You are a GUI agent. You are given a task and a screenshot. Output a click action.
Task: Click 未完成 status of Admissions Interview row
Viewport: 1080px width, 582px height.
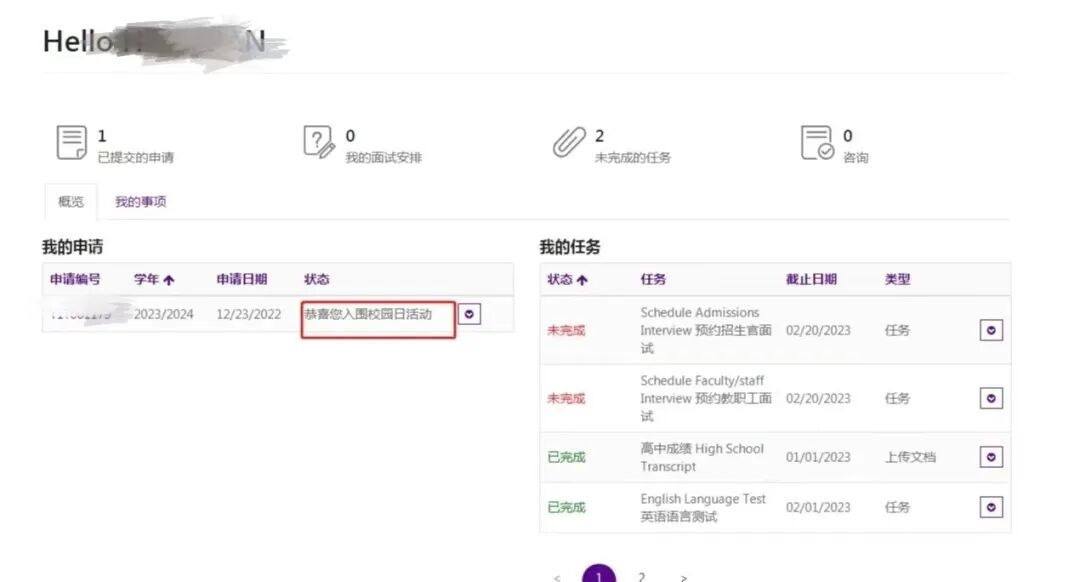566,331
